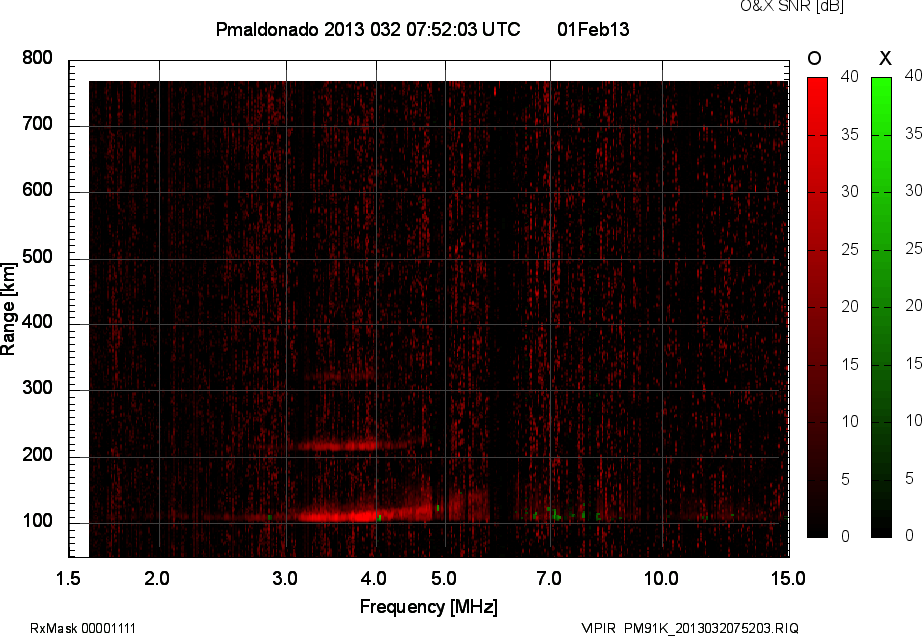Viewport: 922px width, 636px height.
Task: Click the 700 range tick label
Action: pos(37,124)
